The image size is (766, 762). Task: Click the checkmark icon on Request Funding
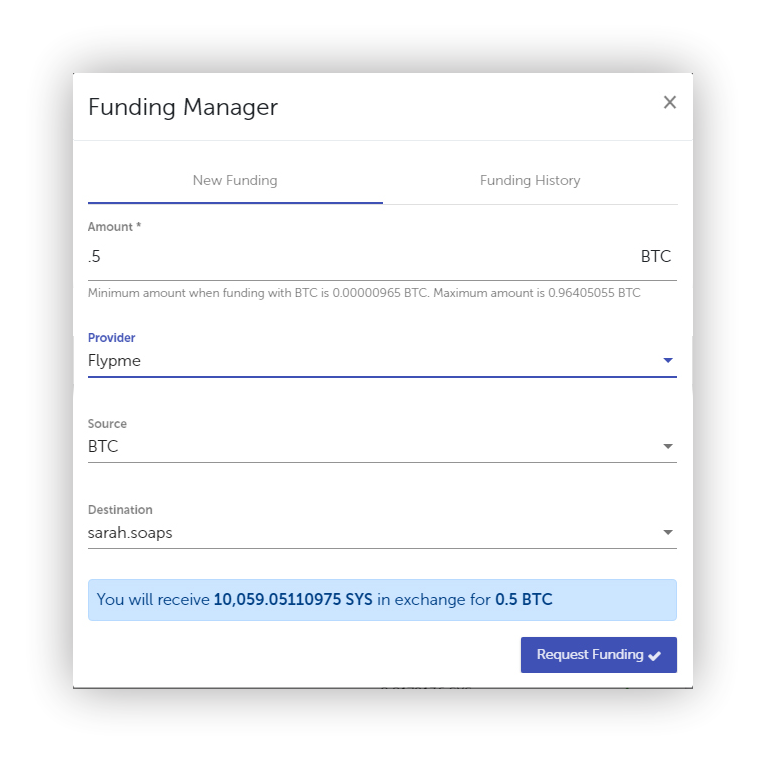pos(655,656)
